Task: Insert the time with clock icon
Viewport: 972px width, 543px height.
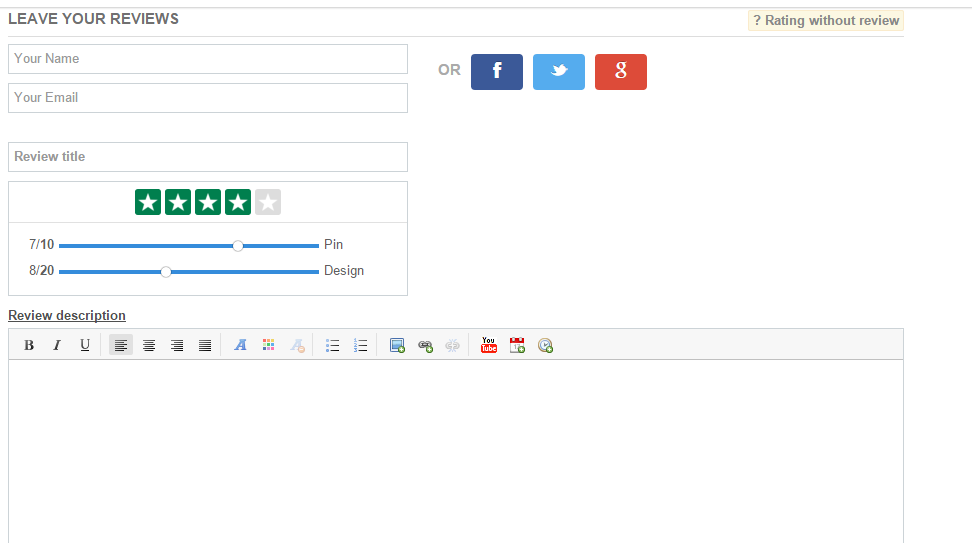Action: (545, 345)
